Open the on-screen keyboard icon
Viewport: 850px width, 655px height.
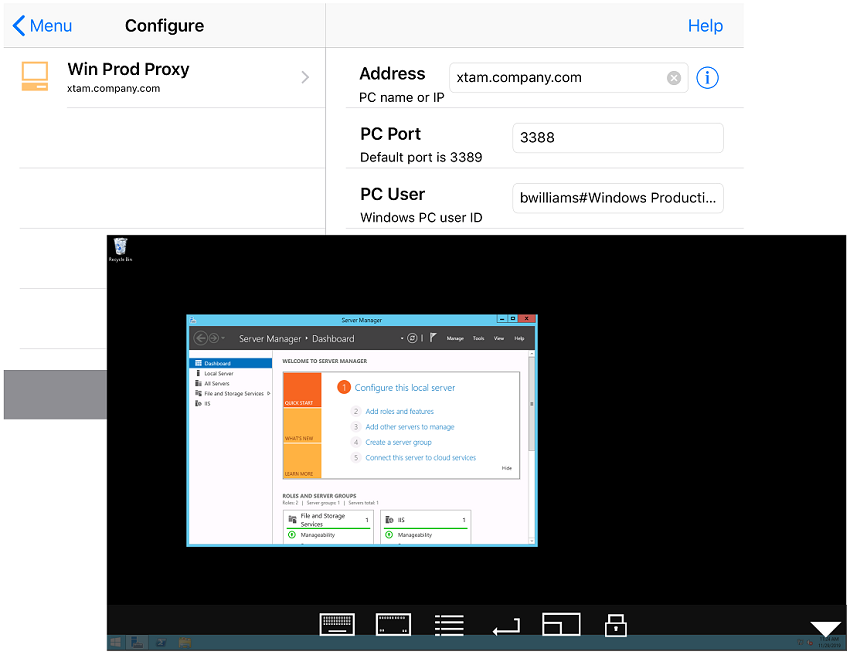pyautogui.click(x=337, y=624)
